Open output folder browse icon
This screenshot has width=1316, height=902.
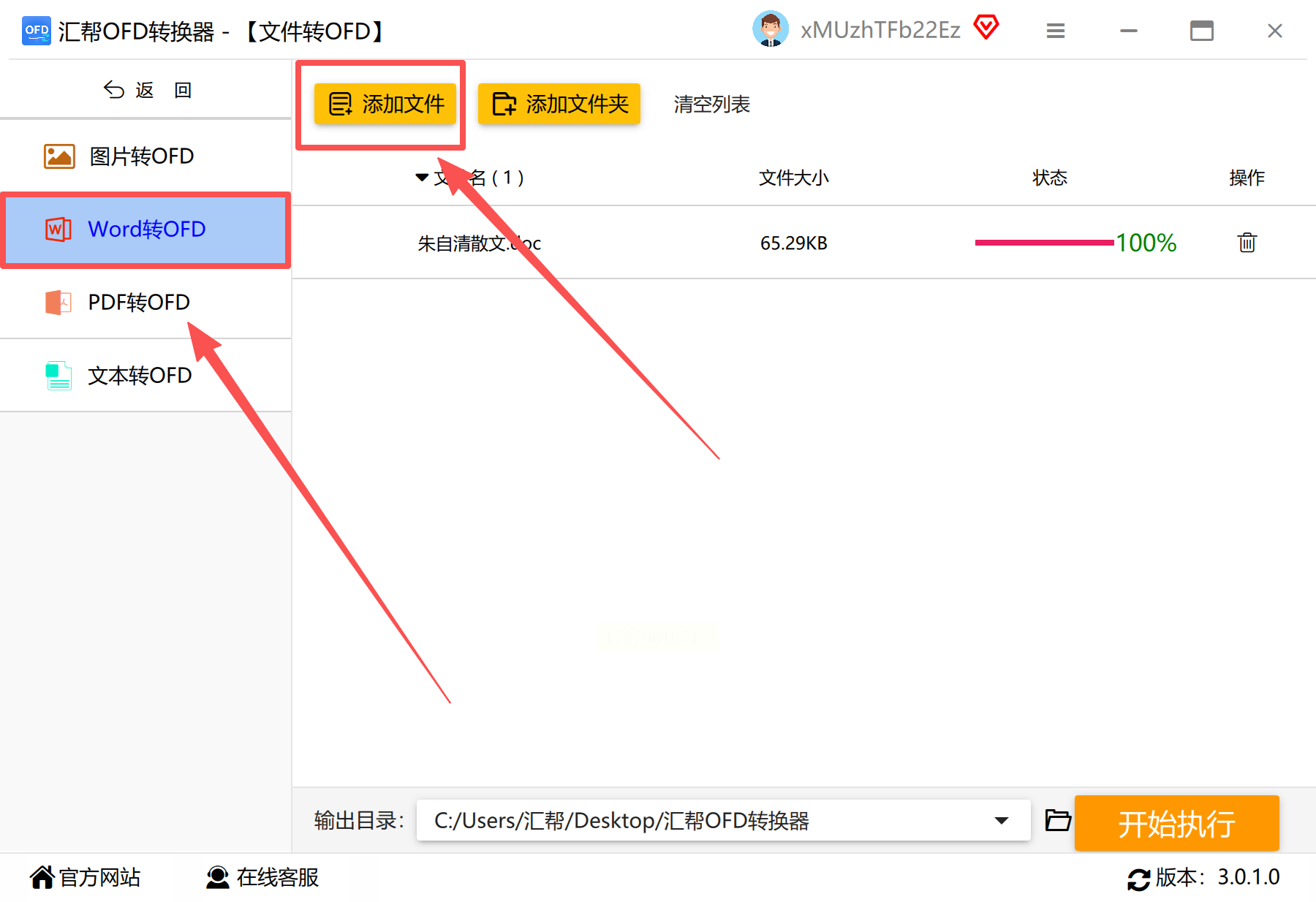[1057, 820]
